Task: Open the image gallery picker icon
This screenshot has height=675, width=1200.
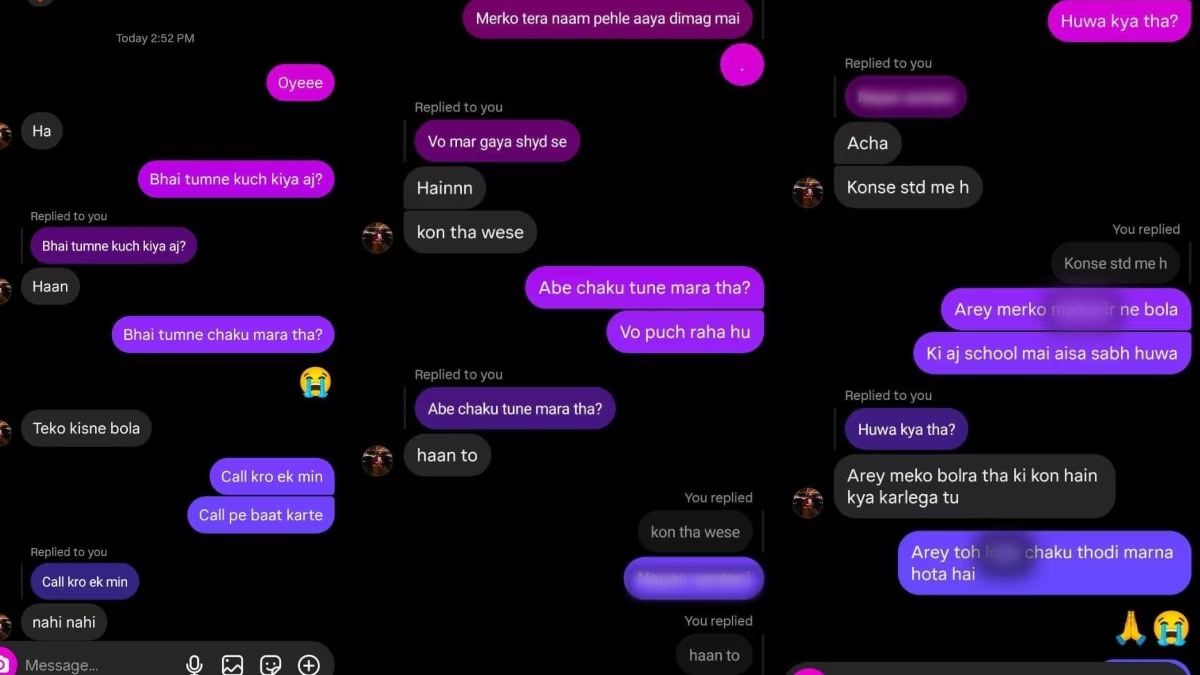Action: 233,665
